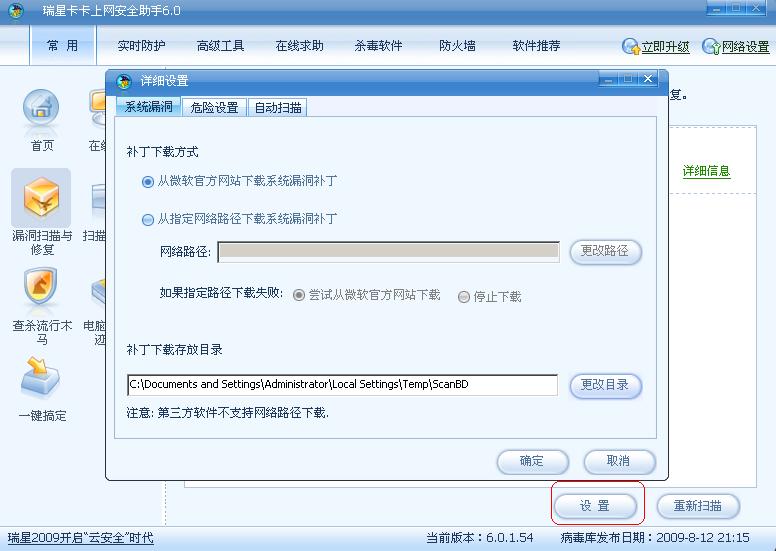776x551 pixels.
Task: Open the 漏洞扫描与修复 box icon
Action: [41, 198]
